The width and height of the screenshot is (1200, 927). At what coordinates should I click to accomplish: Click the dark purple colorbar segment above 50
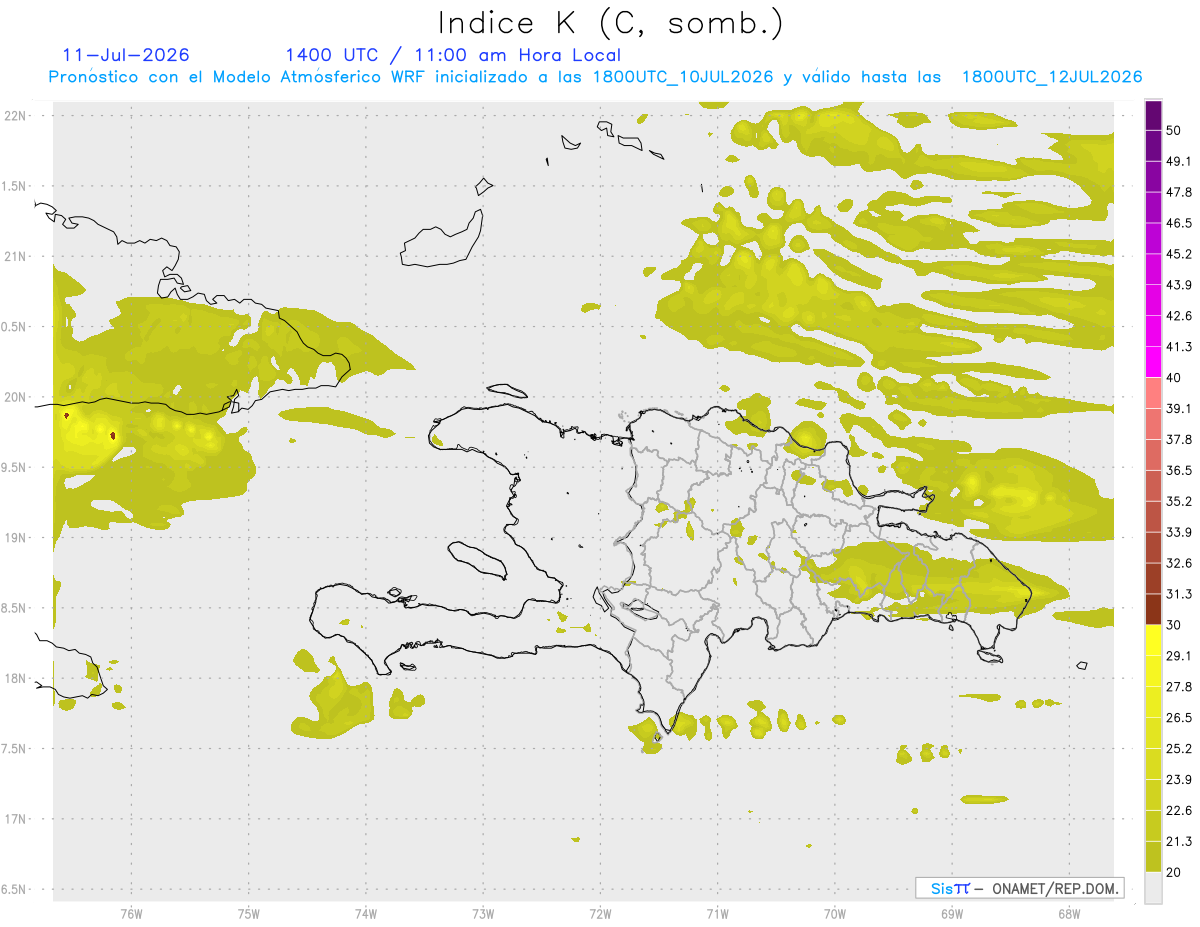pyautogui.click(x=1154, y=115)
